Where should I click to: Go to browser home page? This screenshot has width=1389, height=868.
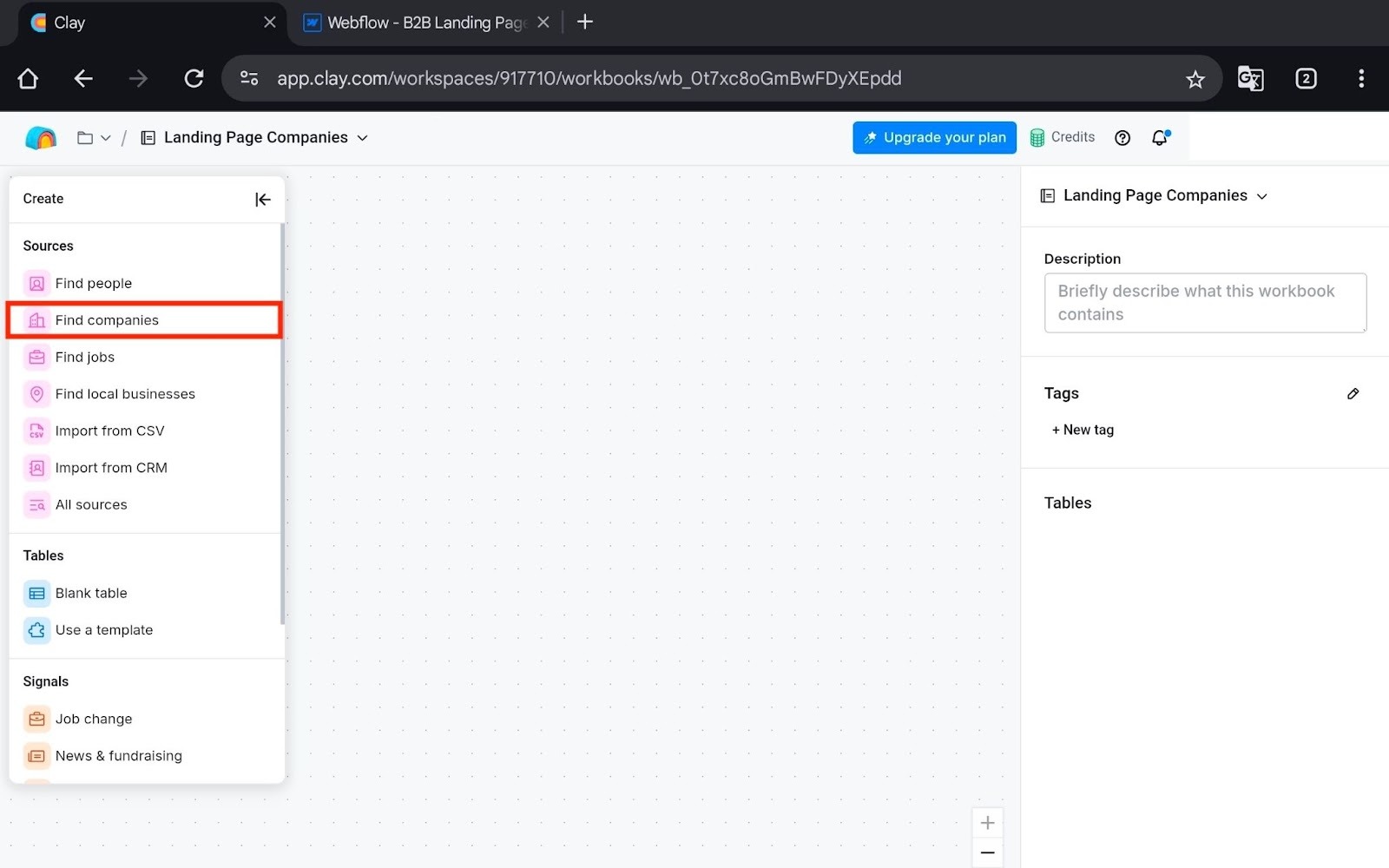pyautogui.click(x=28, y=79)
